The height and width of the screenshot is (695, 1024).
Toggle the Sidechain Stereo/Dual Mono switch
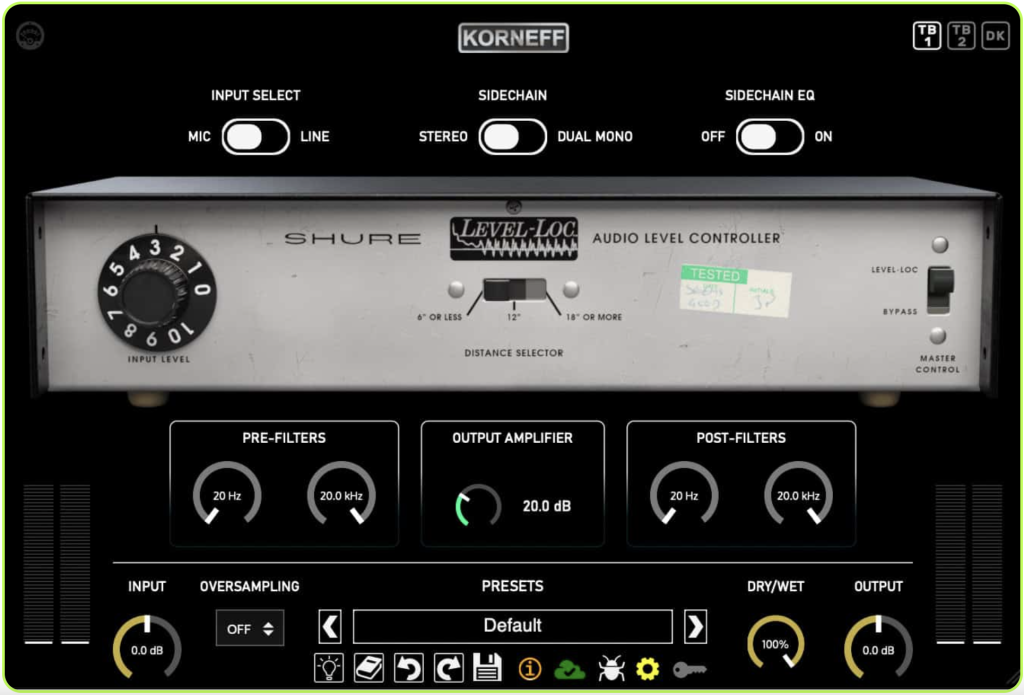click(x=513, y=137)
